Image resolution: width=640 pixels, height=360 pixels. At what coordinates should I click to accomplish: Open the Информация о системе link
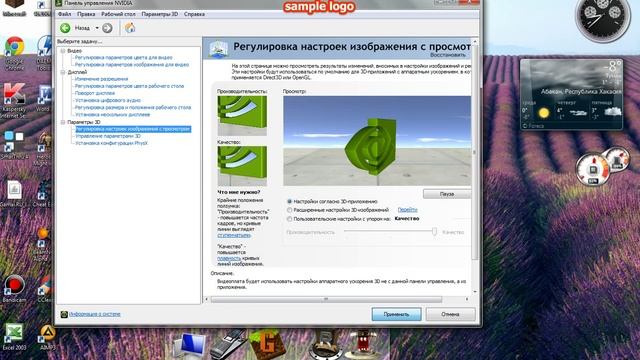[95, 314]
